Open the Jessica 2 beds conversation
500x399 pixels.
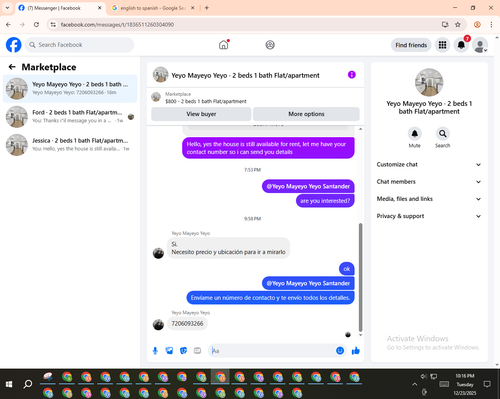(x=70, y=145)
